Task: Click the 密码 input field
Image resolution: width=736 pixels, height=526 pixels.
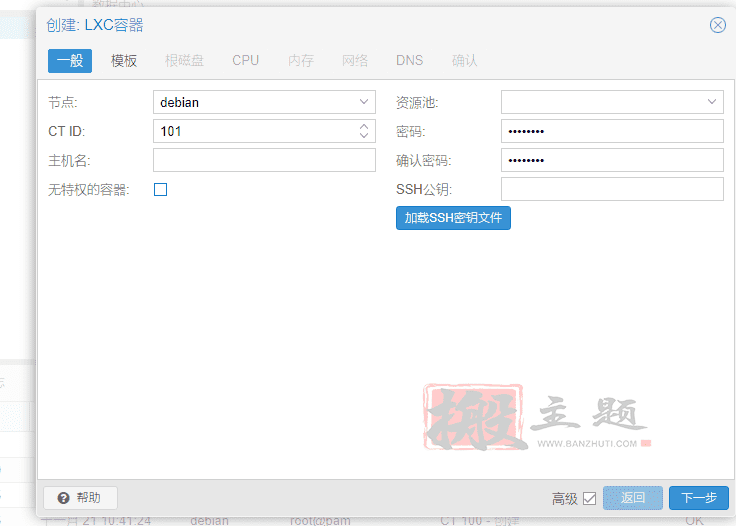Action: tap(612, 131)
